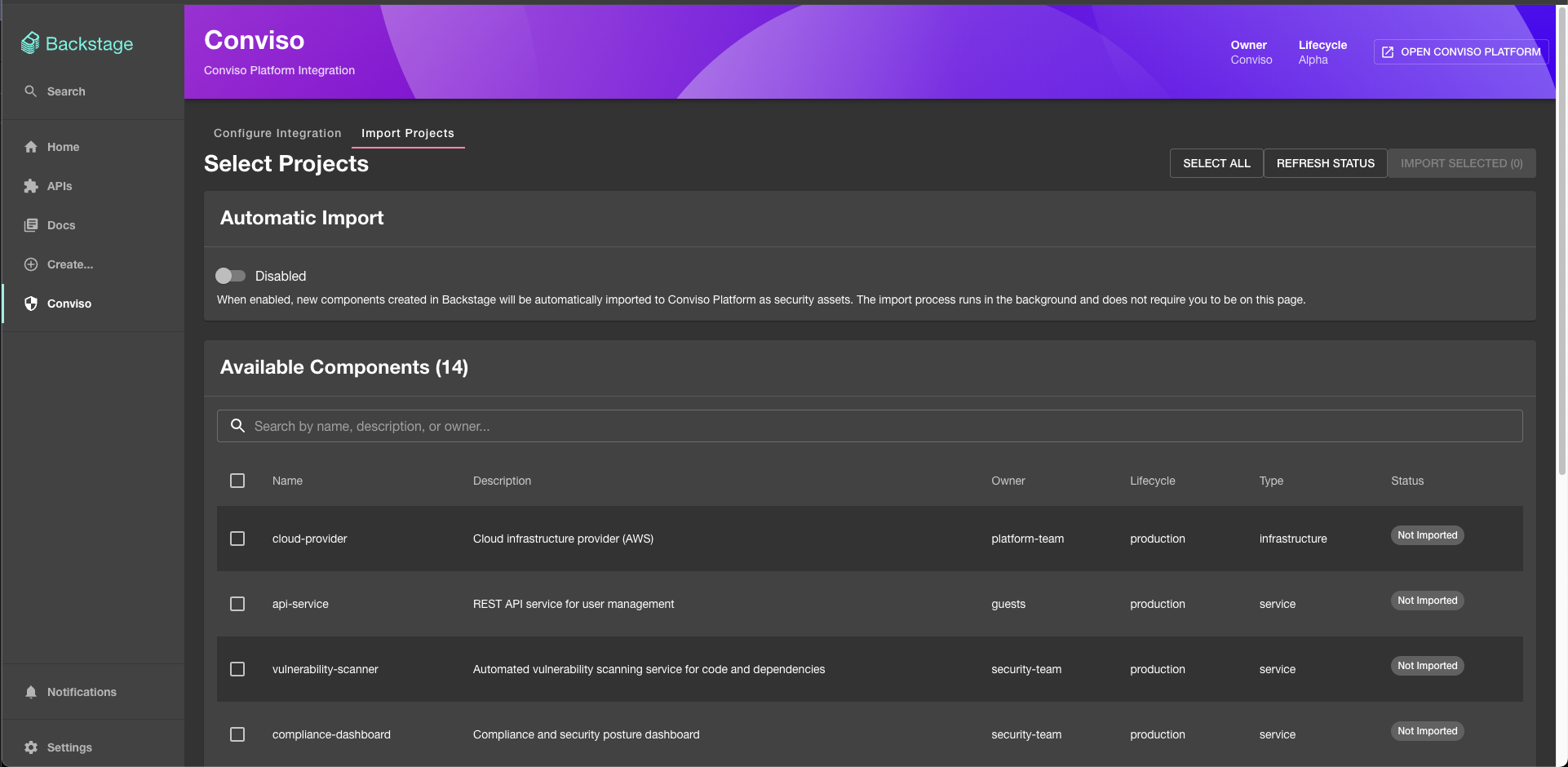Click Search in the sidebar
The image size is (1568, 767).
pyautogui.click(x=93, y=91)
